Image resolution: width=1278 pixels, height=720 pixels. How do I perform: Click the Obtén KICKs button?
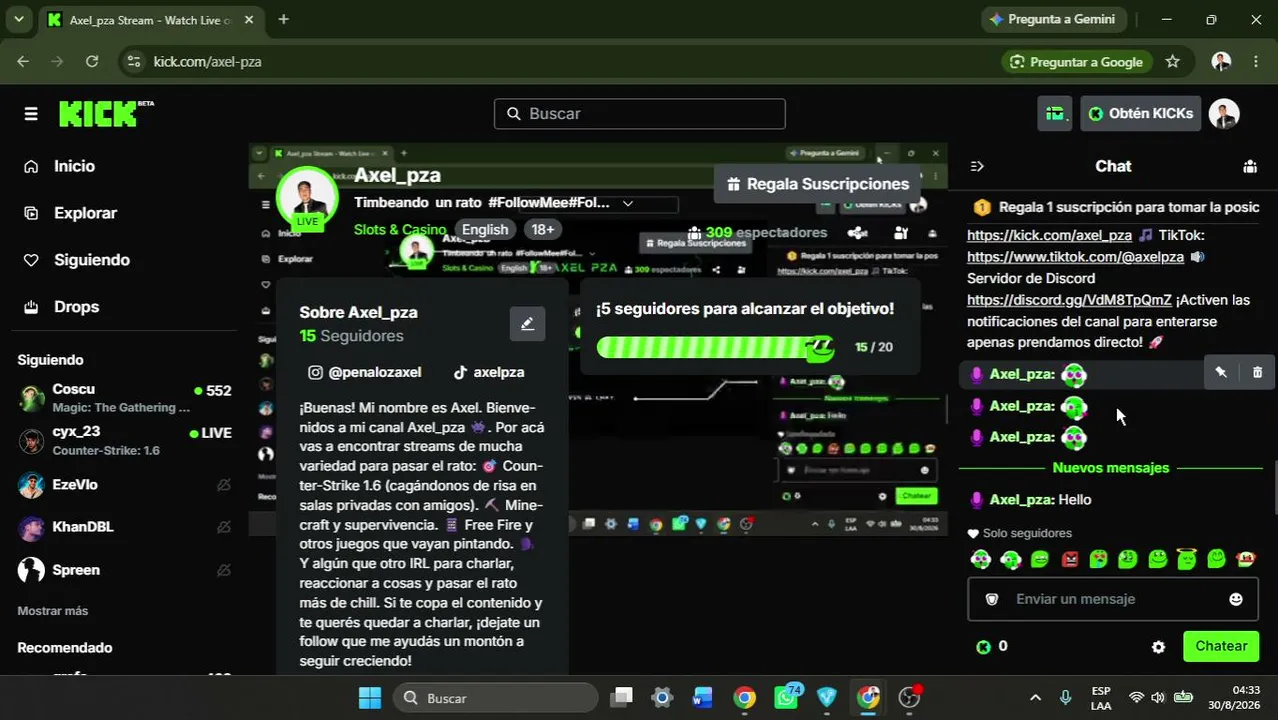pyautogui.click(x=1141, y=114)
